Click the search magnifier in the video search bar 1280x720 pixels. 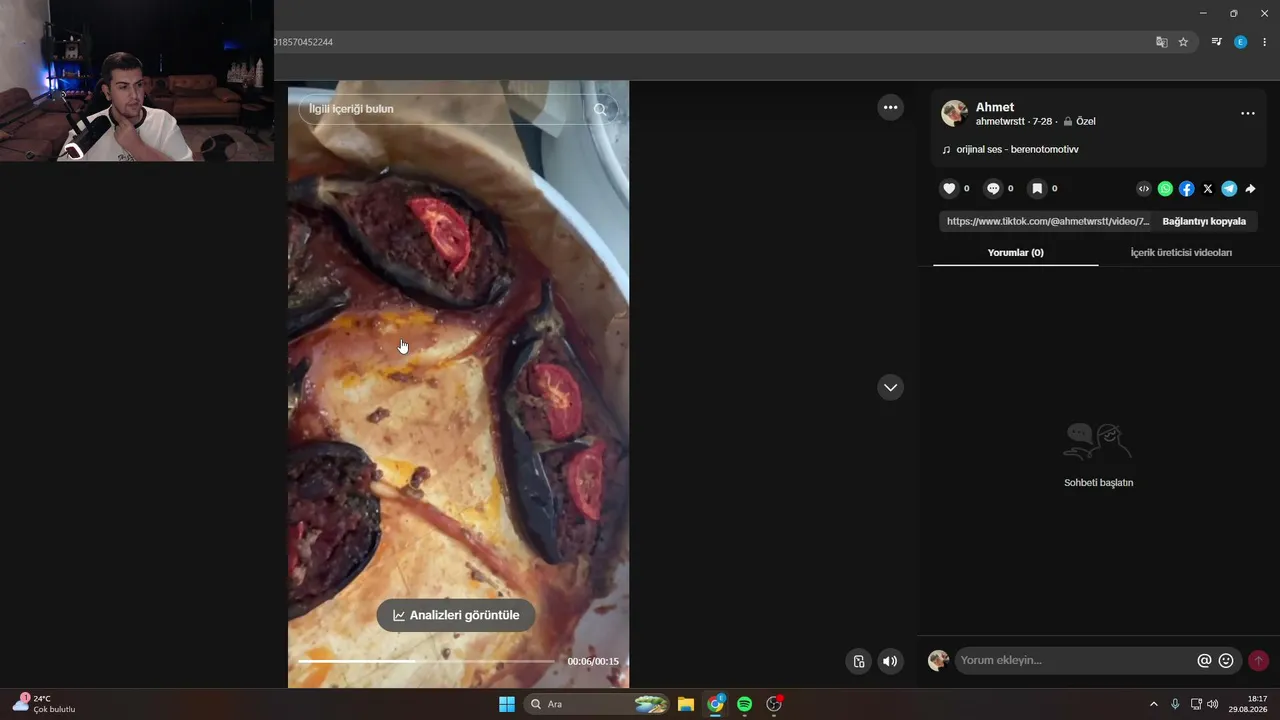600,109
